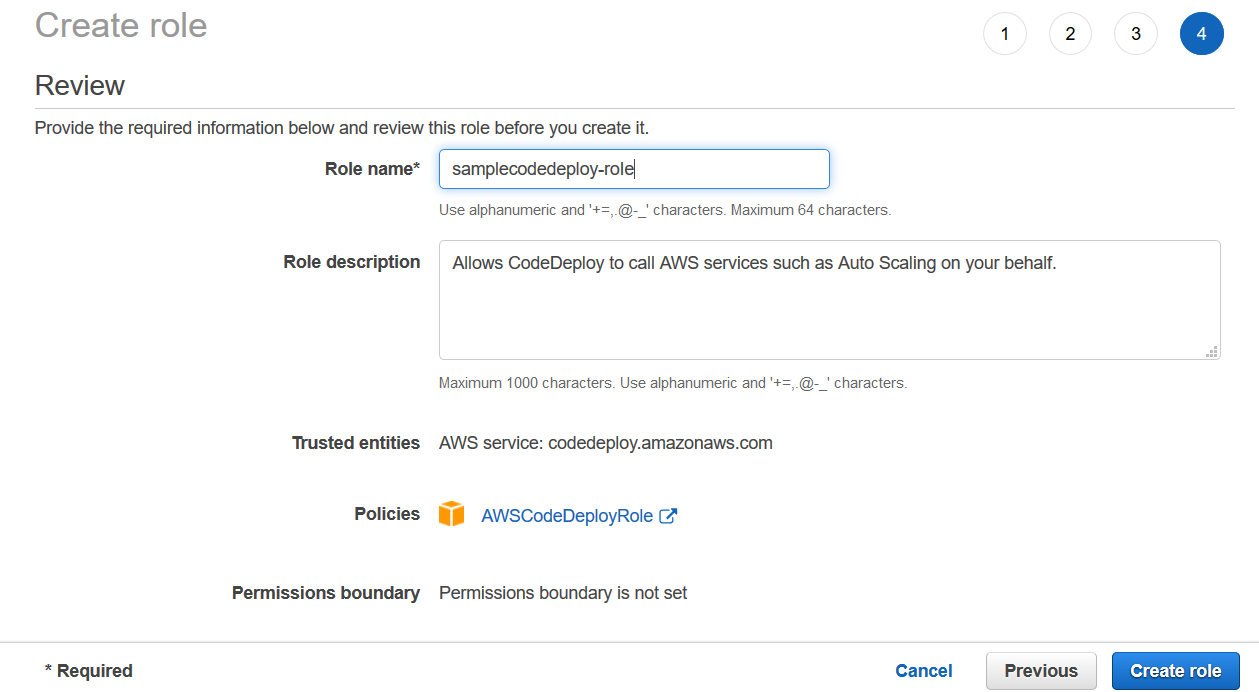Viewport: 1259px width, 692px height.
Task: Click the '* Required' footer note
Action: 89,671
